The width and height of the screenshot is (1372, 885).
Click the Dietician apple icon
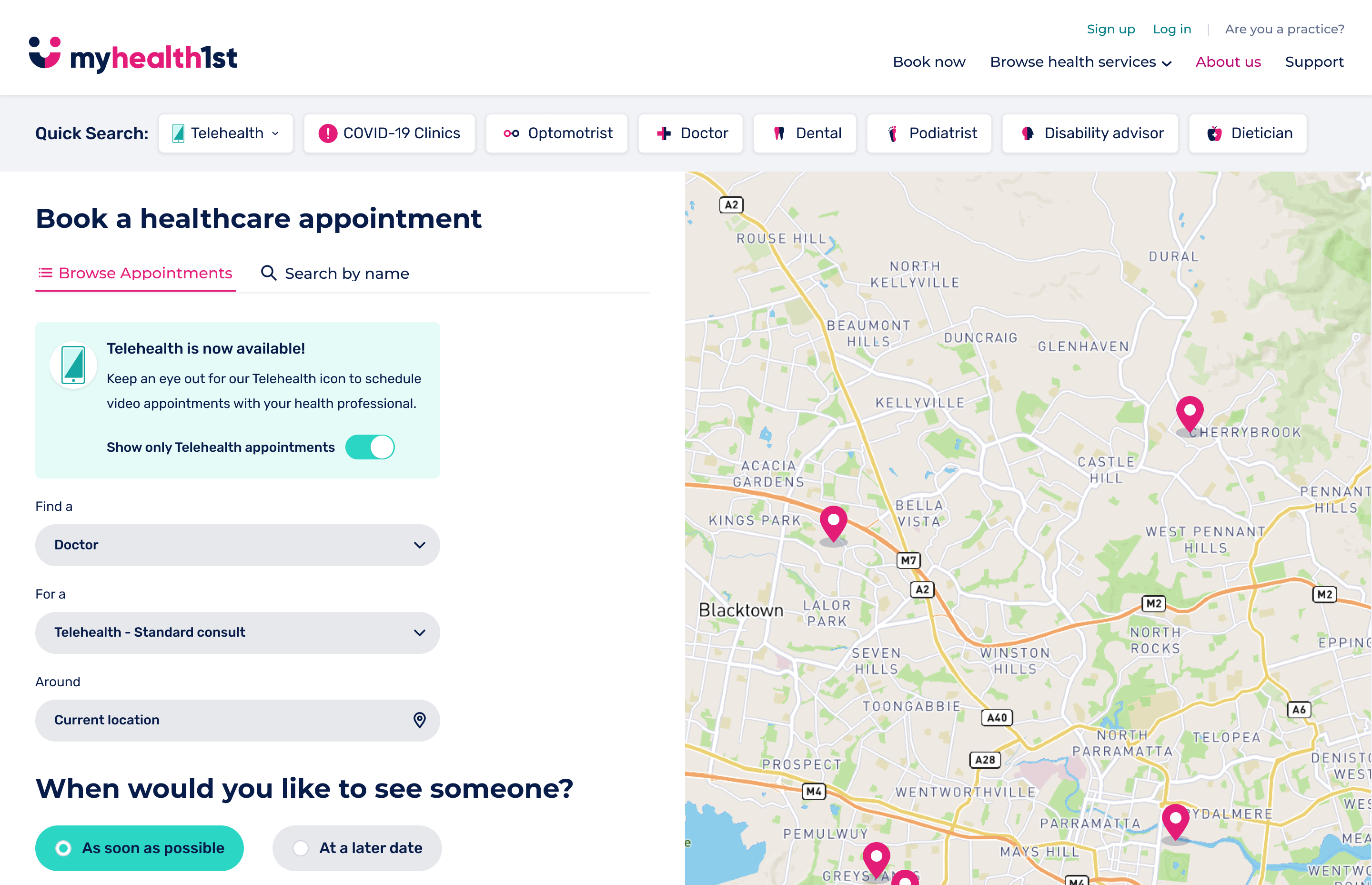coord(1214,133)
